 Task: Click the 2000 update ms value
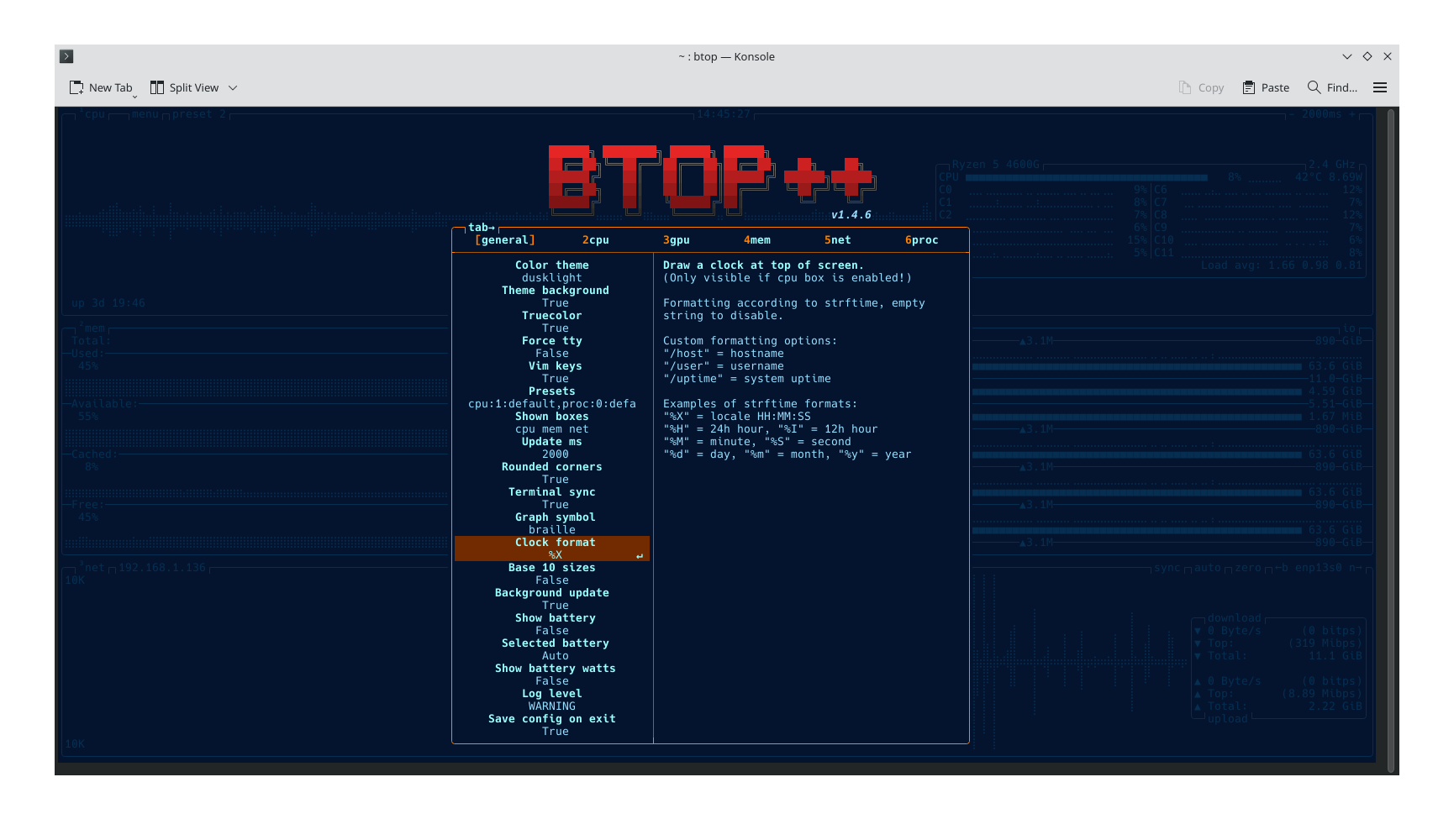coord(556,454)
